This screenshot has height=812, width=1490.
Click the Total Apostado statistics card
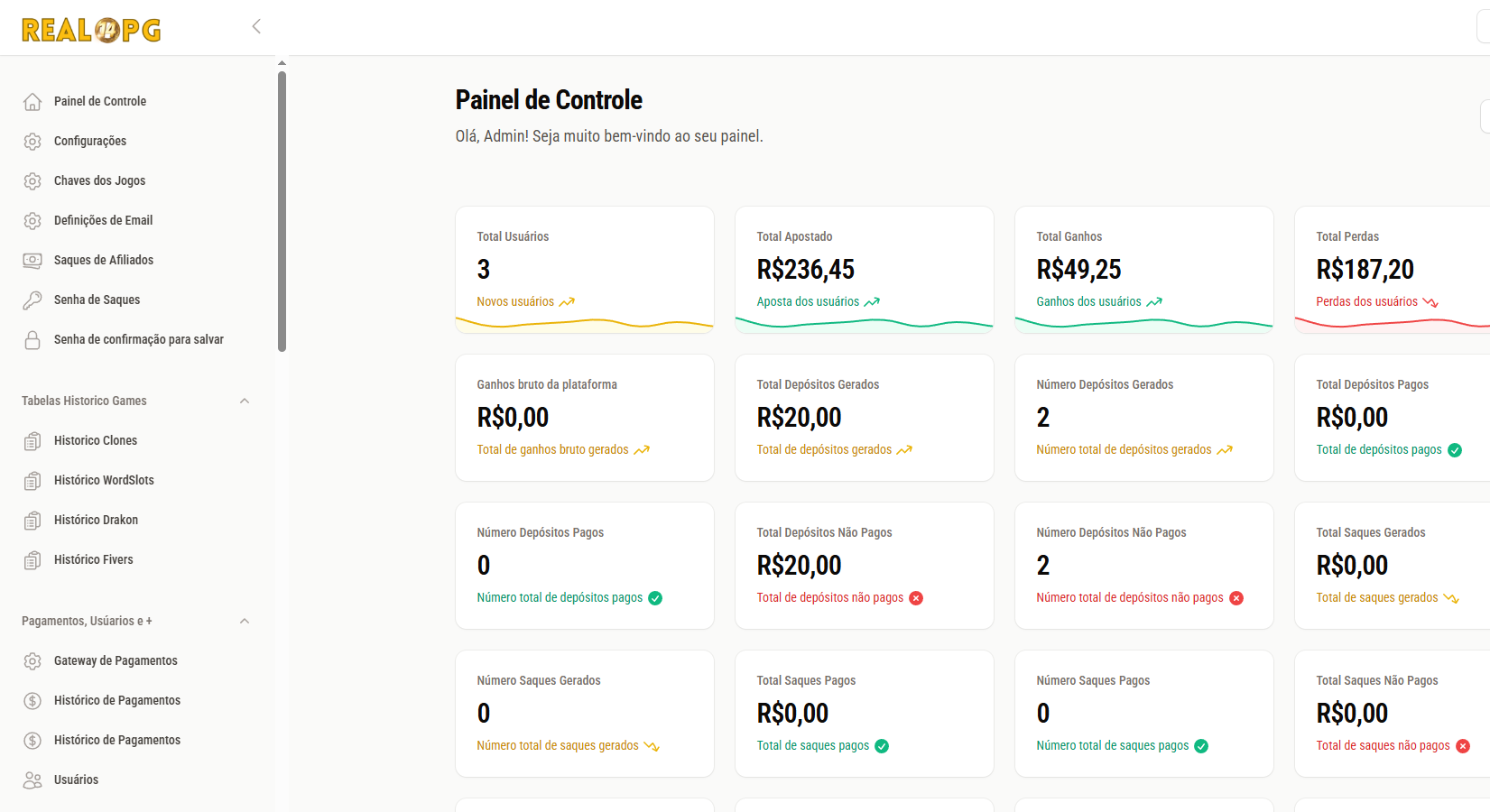864,269
